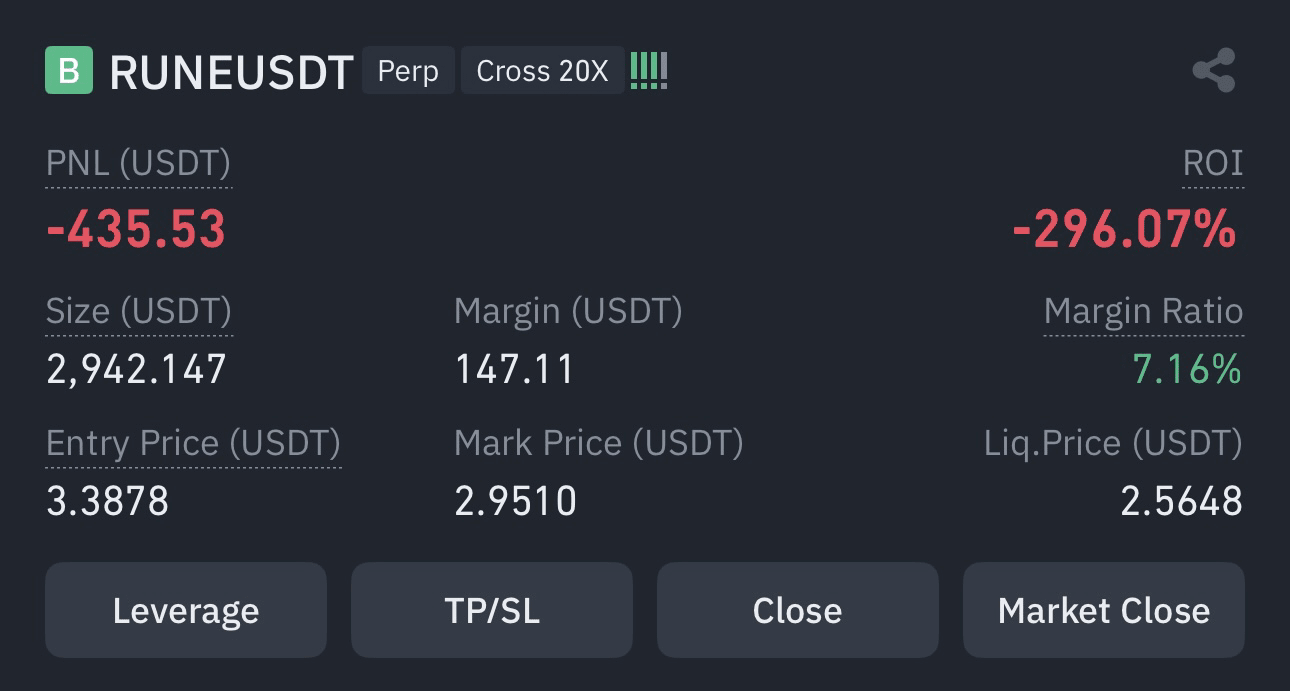Open the RUNEUSDT symbol title
The width and height of the screenshot is (1290, 691).
(231, 72)
